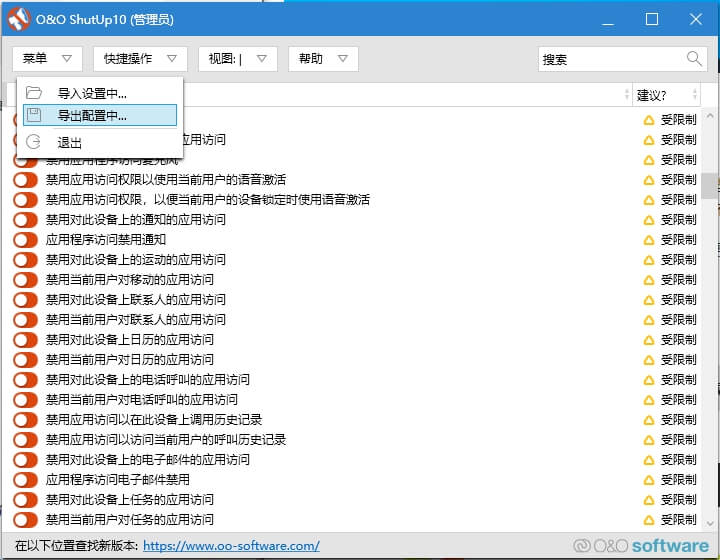The height and width of the screenshot is (560, 720).
Task: Toggle 禁用对此设备上联系人的应用访问 switch
Action: pyautogui.click(x=25, y=300)
